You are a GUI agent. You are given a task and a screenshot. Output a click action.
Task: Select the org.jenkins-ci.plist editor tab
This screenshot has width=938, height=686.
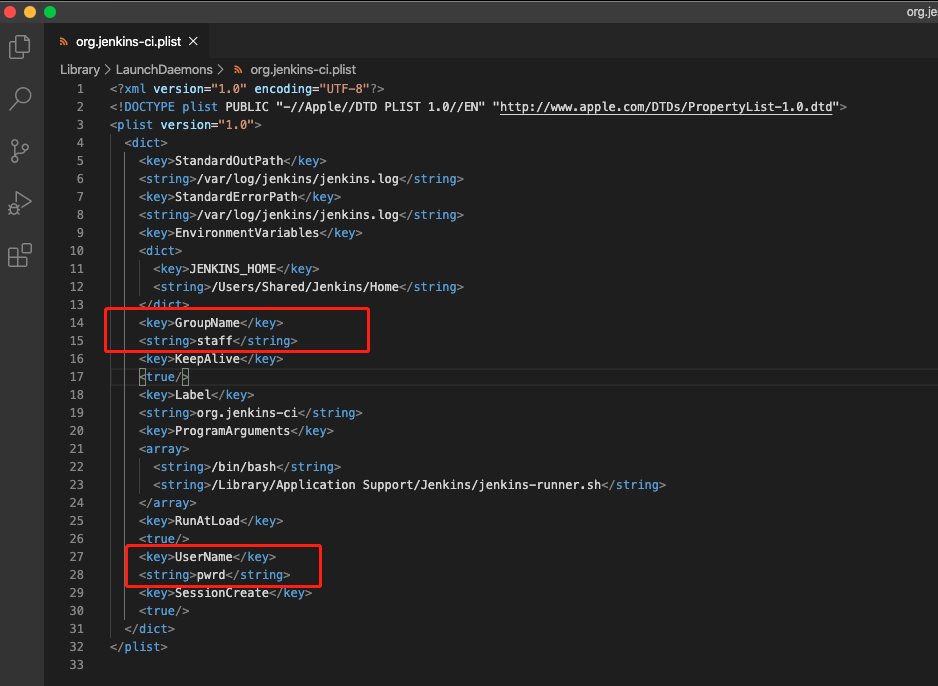tap(130, 42)
